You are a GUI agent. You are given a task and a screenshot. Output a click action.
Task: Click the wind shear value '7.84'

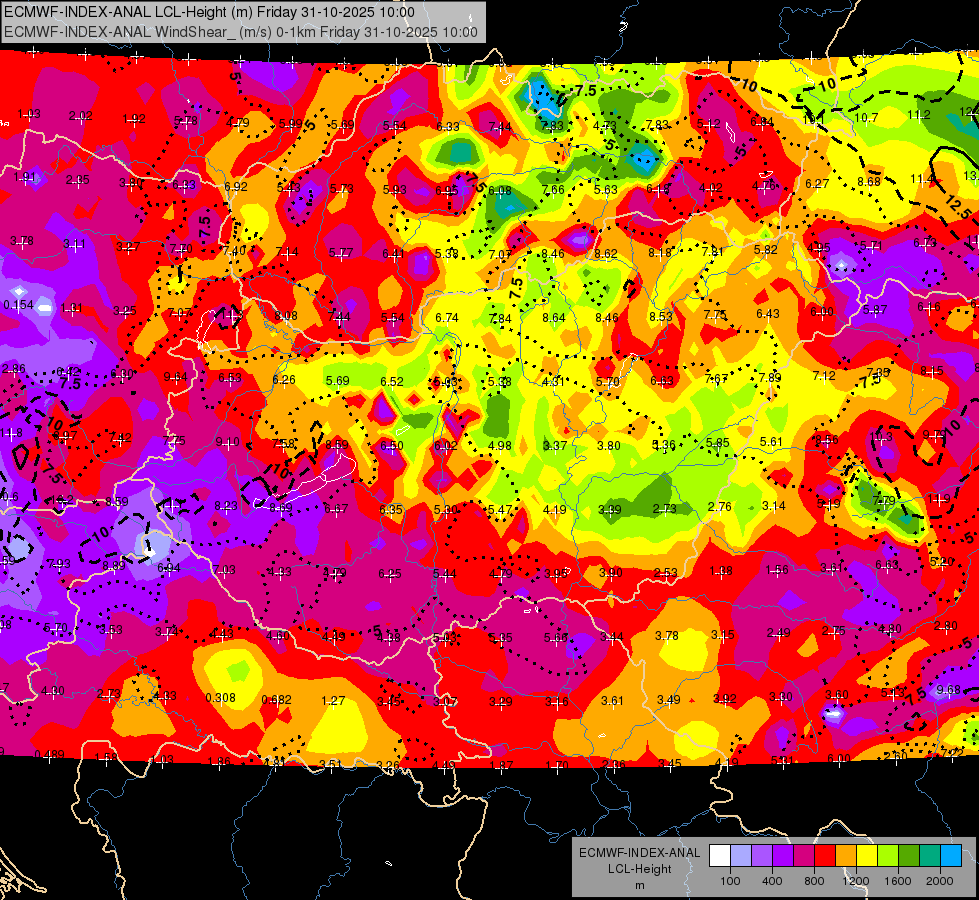[500, 319]
